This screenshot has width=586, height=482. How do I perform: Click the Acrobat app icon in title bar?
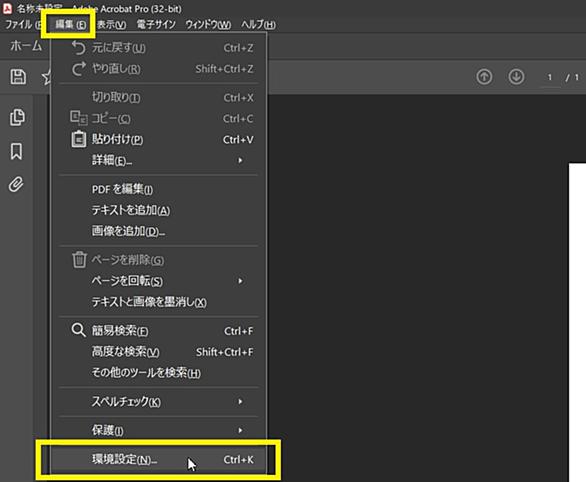coord(7,8)
